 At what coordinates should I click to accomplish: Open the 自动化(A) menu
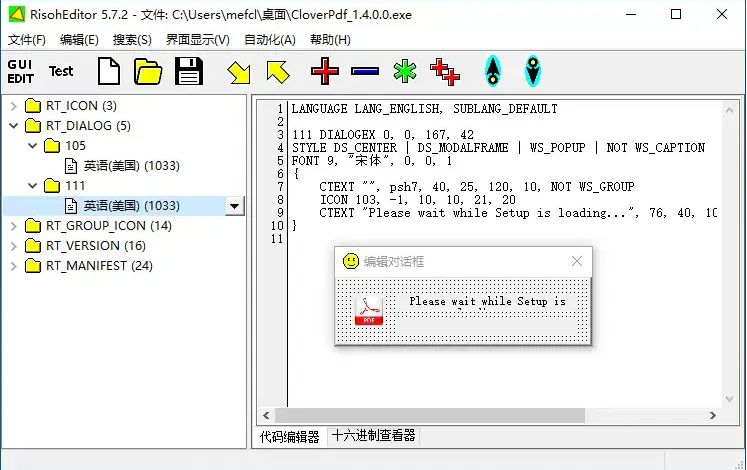(x=270, y=40)
